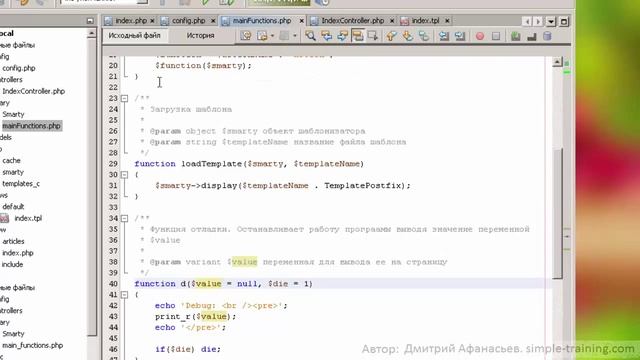The image size is (640, 360).
Task: Toggle rectangular selection mode
Action: point(373,36)
